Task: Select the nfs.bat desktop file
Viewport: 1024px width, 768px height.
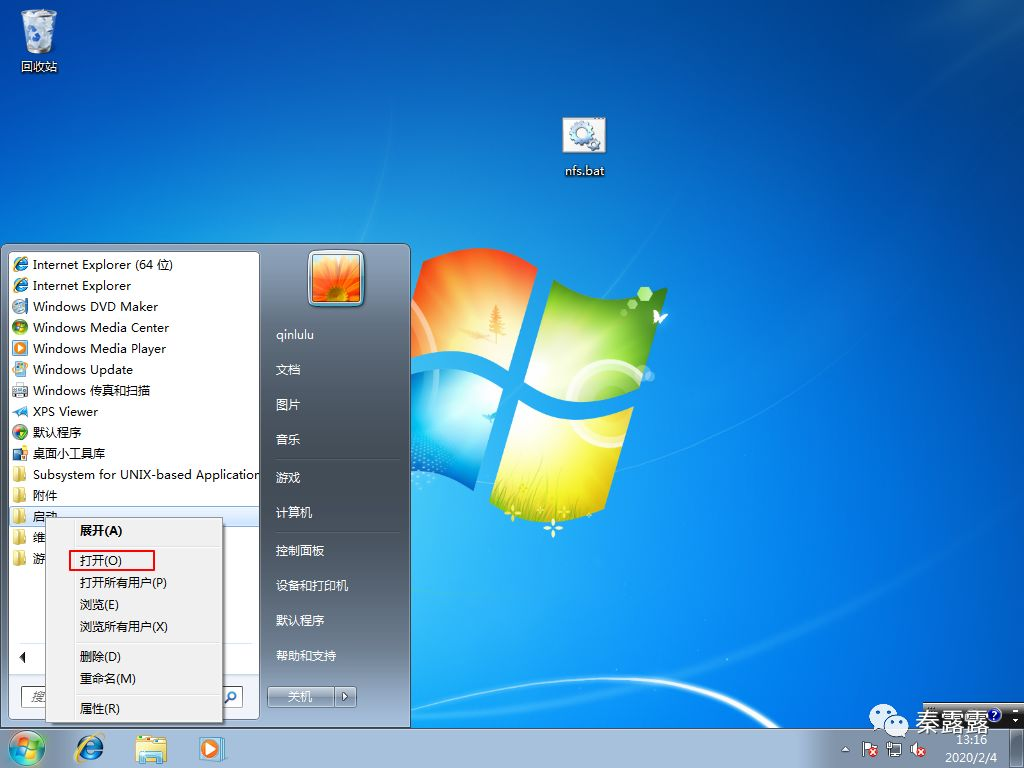Action: pos(584,147)
